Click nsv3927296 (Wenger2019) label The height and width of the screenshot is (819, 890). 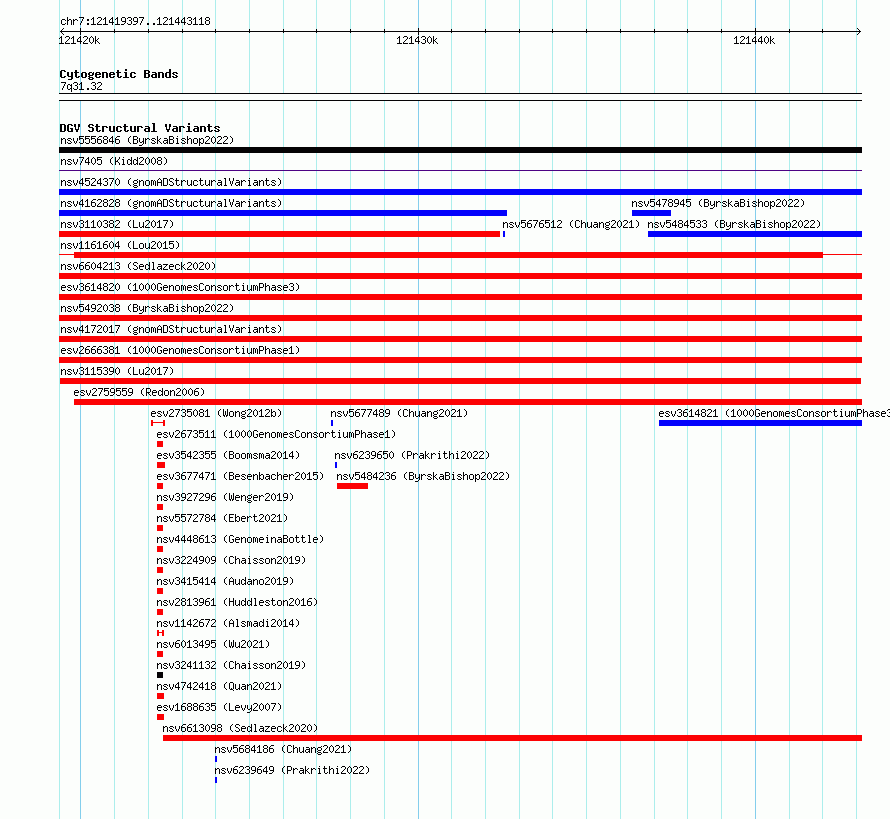click(x=225, y=497)
